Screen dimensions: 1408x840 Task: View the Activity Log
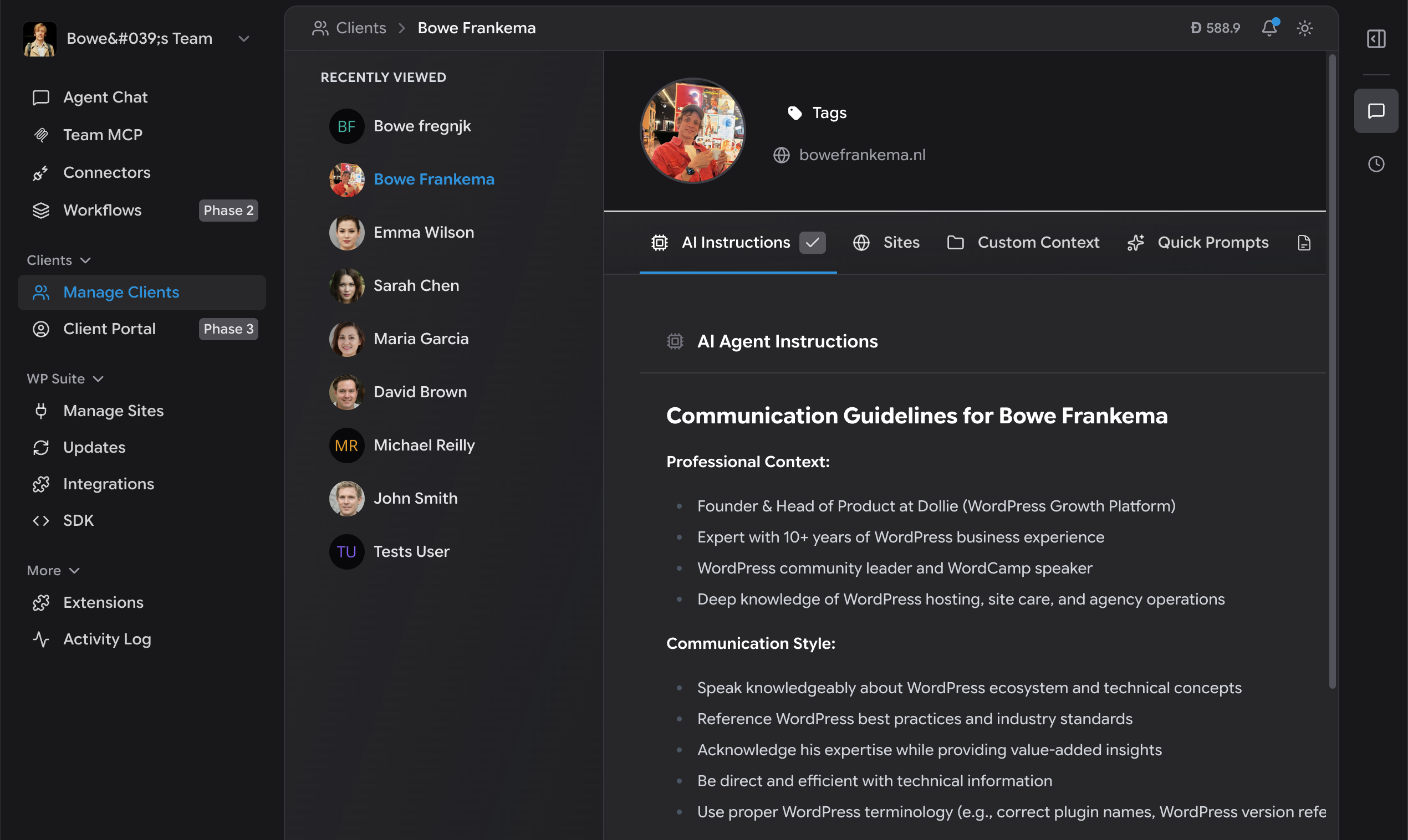pyautogui.click(x=107, y=639)
